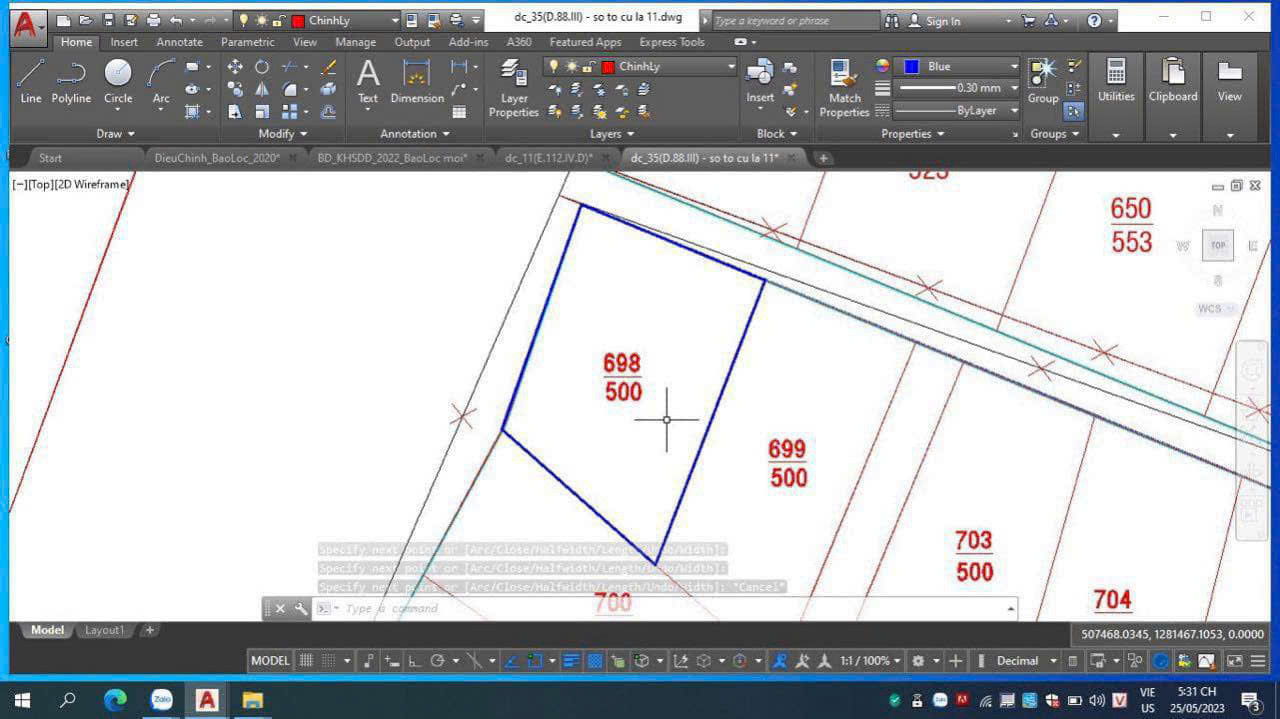The image size is (1280, 719).
Task: Toggle lineweight display in status bar
Action: [x=571, y=661]
